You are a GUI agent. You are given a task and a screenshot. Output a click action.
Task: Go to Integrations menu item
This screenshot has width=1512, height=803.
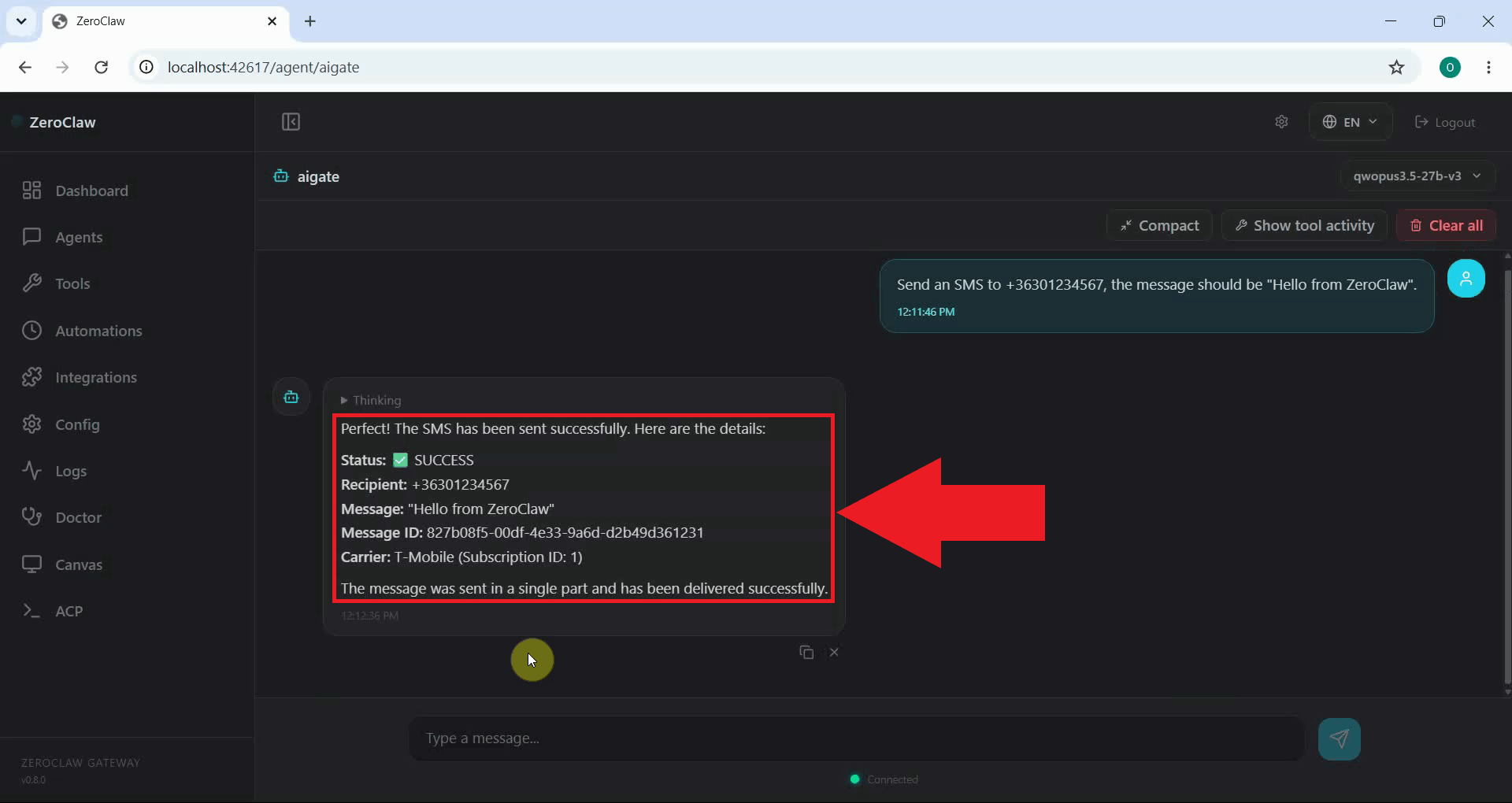click(x=96, y=377)
